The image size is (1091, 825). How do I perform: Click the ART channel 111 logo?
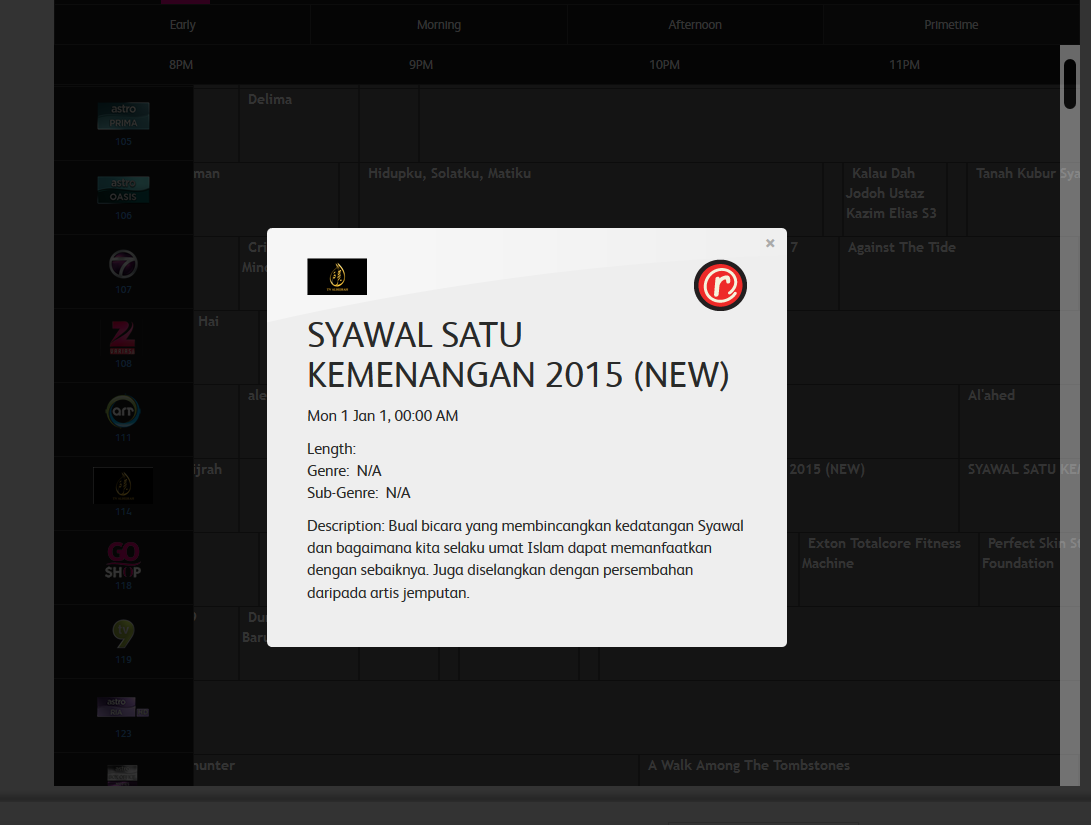click(122, 412)
